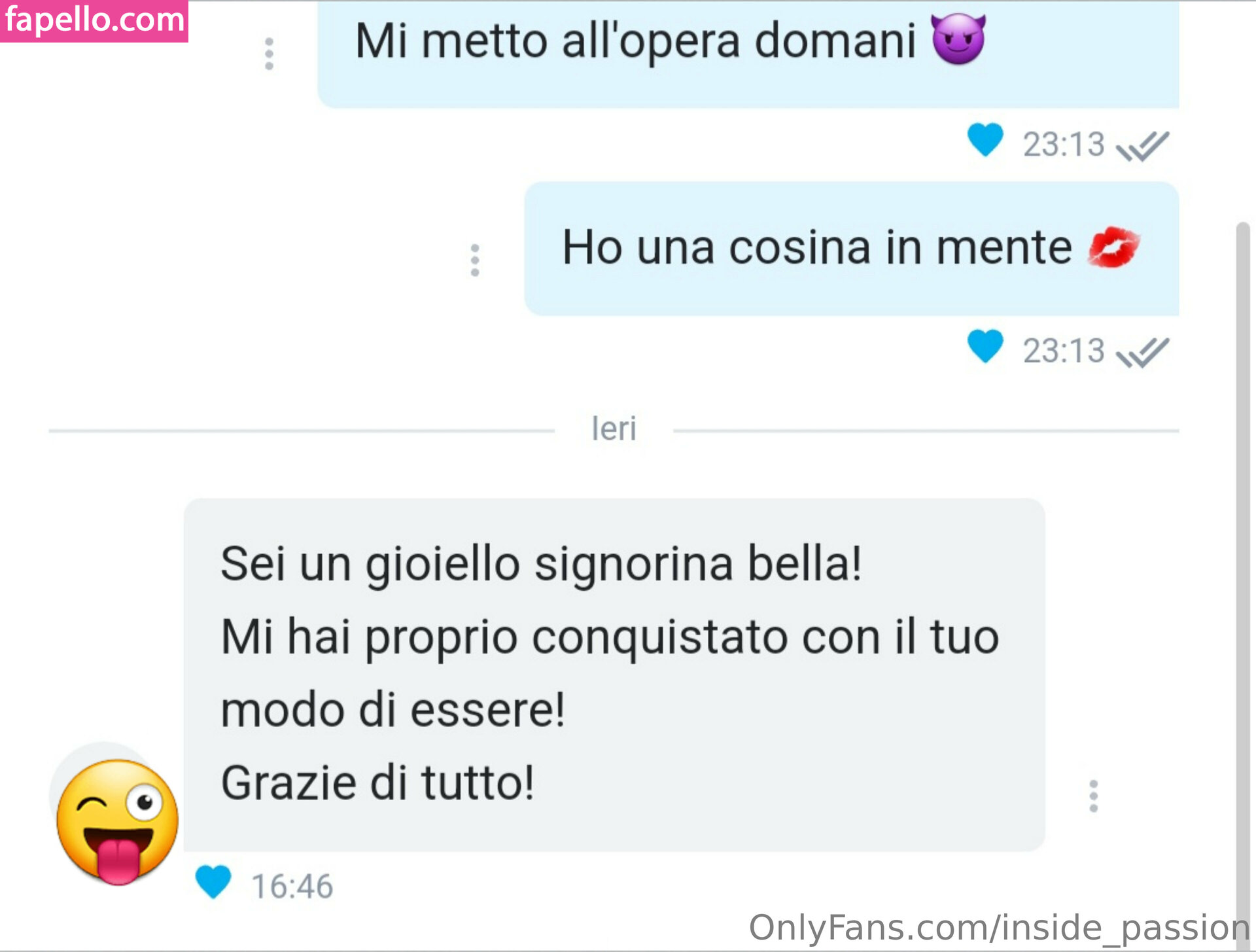Image resolution: width=1256 pixels, height=952 pixels.
Task: Click the fapello.com watermark label
Action: [94, 21]
